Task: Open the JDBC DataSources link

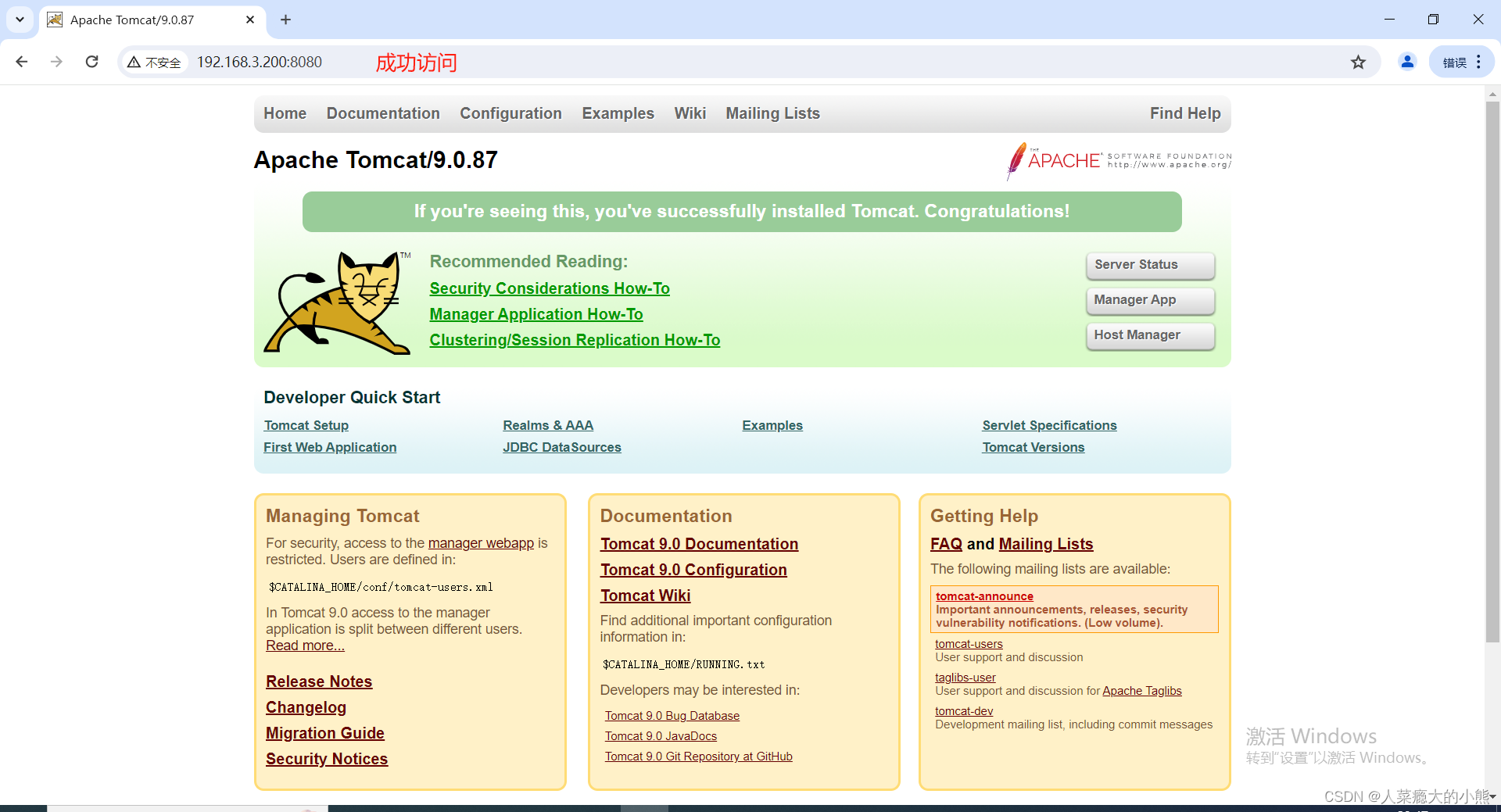Action: pos(562,447)
